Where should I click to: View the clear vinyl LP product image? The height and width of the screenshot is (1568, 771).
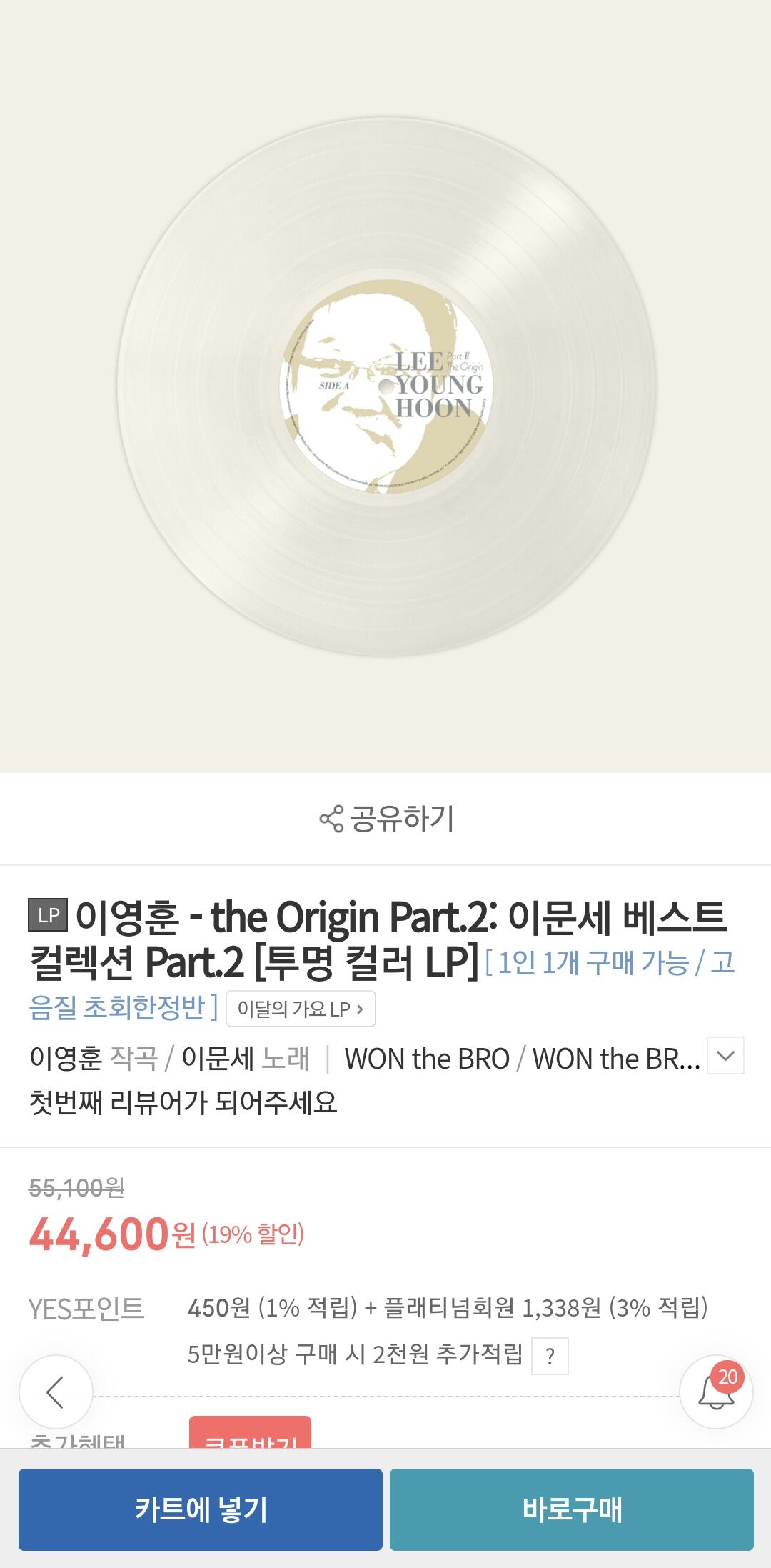click(x=385, y=386)
